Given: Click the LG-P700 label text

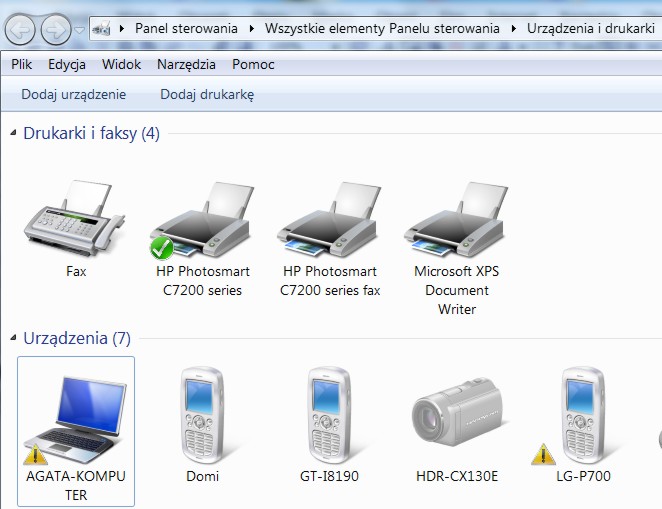Looking at the screenshot, I should point(583,476).
